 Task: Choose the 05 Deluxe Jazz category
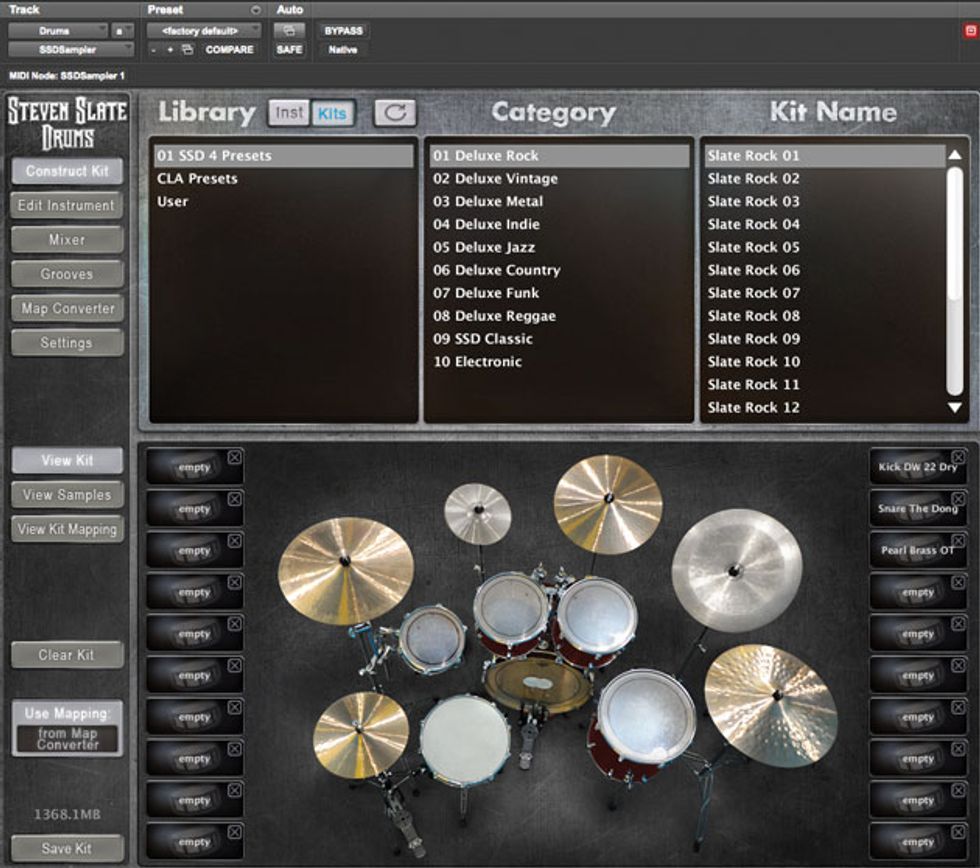(559, 247)
